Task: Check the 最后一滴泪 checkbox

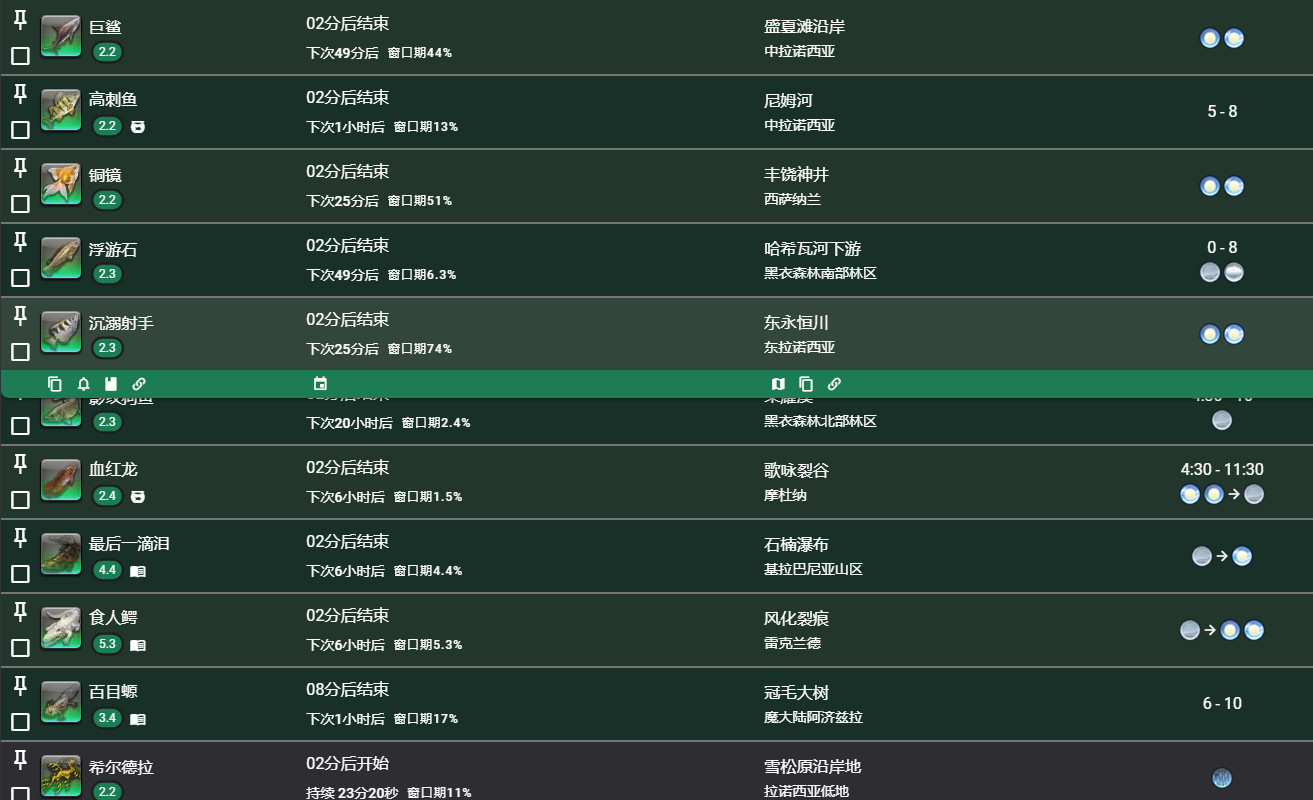Action: (20, 574)
